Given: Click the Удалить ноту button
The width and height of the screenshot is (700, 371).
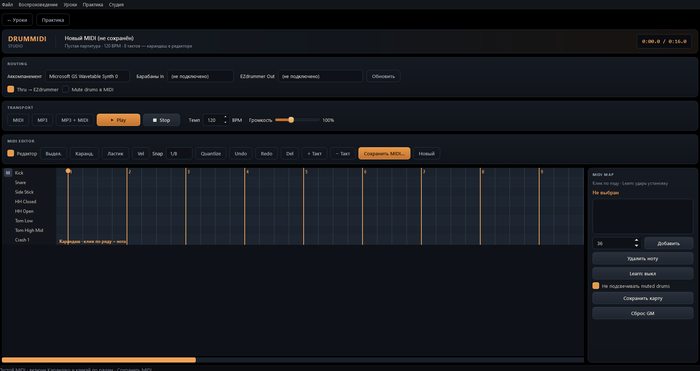Looking at the screenshot, I should [642, 258].
